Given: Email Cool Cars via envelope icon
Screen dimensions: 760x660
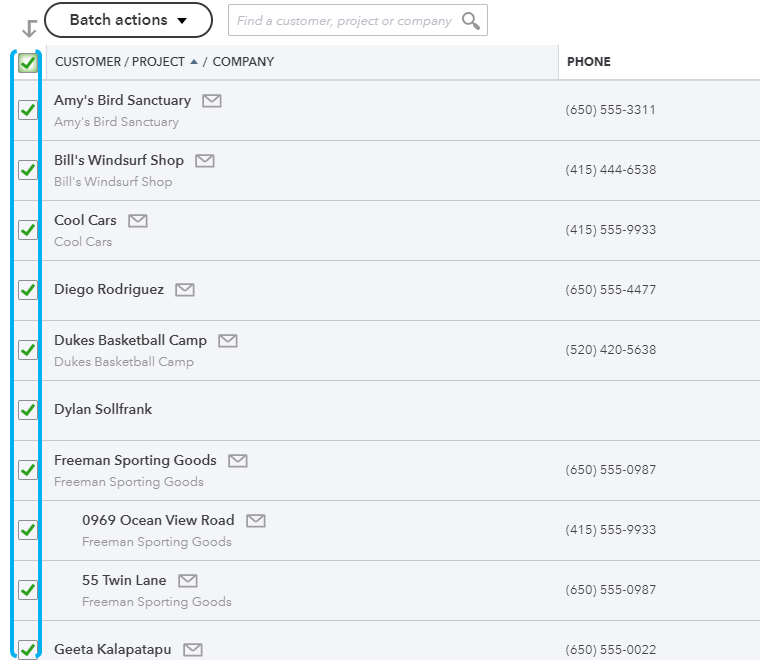Looking at the screenshot, I should click(x=138, y=221).
